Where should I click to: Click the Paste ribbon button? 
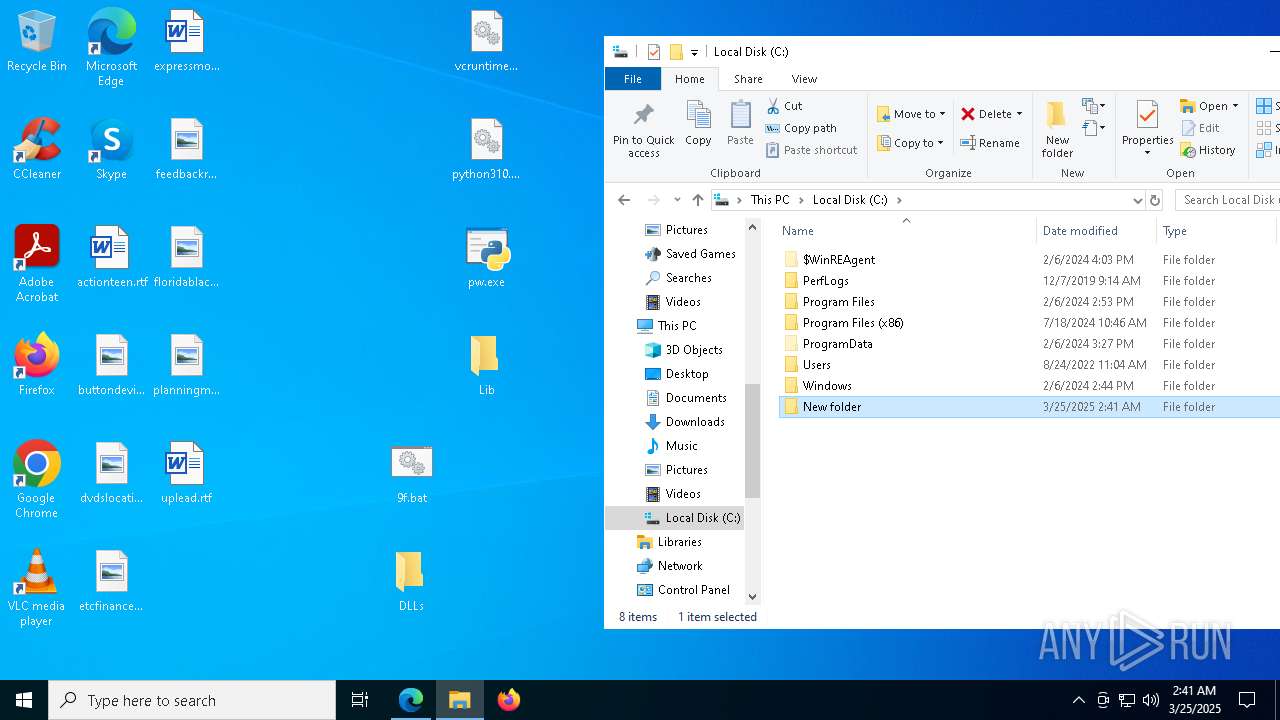740,124
